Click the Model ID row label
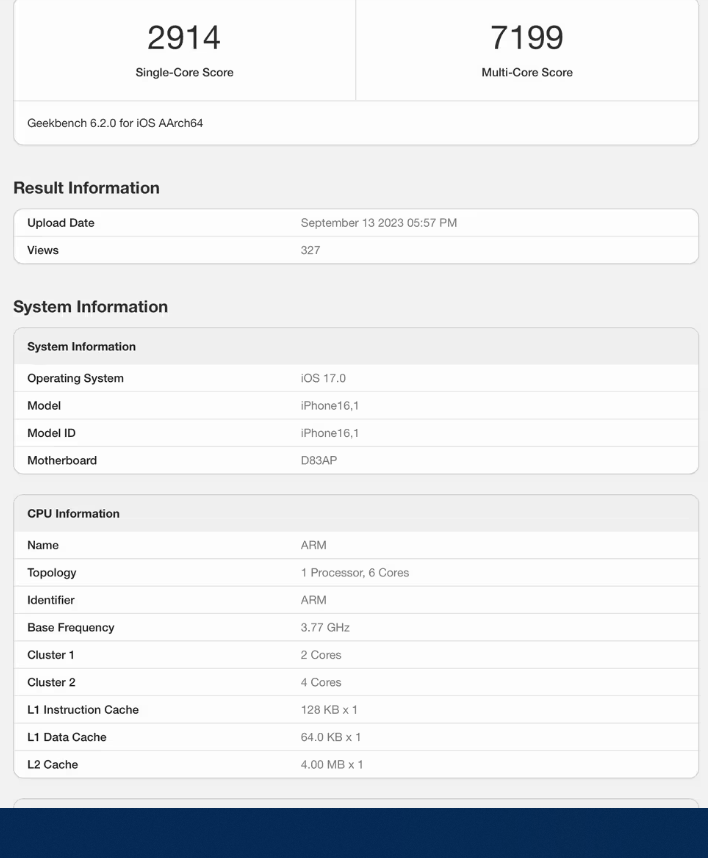The width and height of the screenshot is (708, 858). pyautogui.click(x=51, y=433)
